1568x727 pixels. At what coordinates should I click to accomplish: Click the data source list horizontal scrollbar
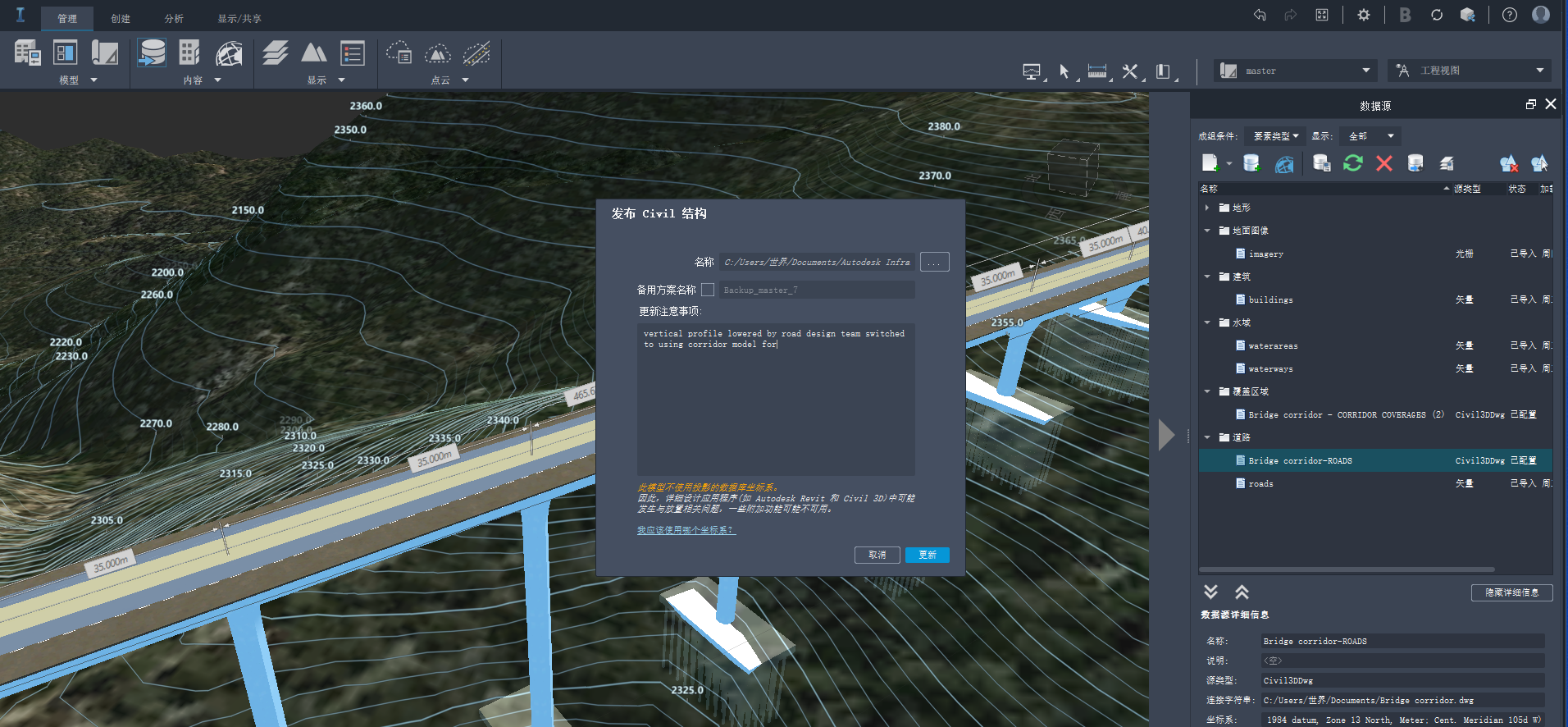pyautogui.click(x=1347, y=569)
